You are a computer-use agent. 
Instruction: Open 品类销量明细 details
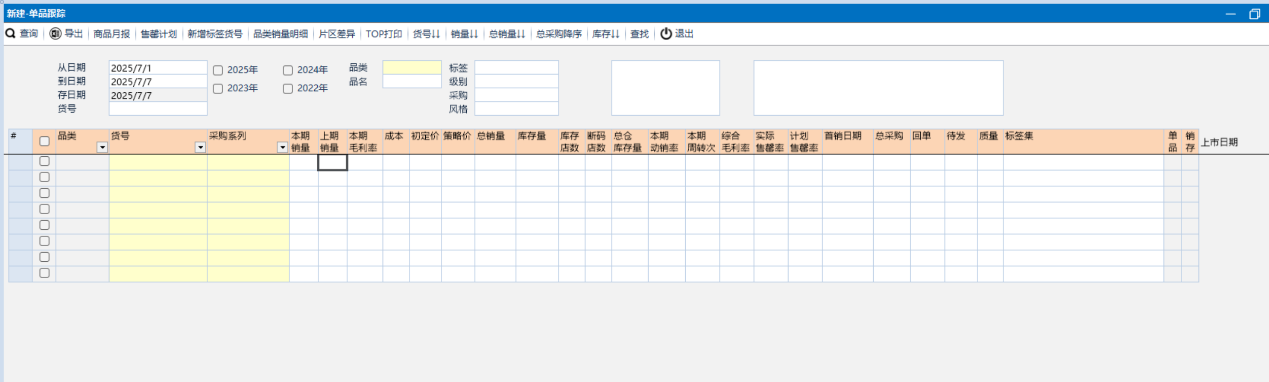click(280, 33)
